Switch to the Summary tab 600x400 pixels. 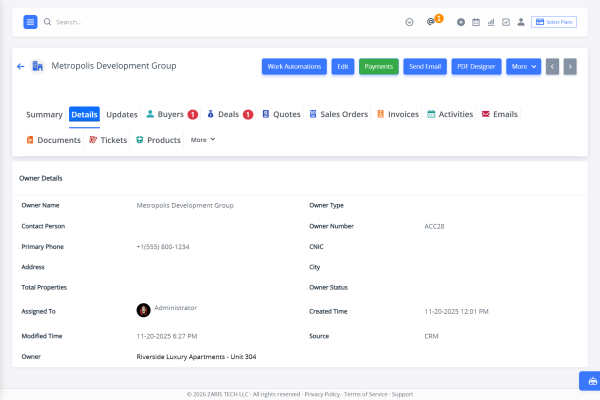click(44, 114)
